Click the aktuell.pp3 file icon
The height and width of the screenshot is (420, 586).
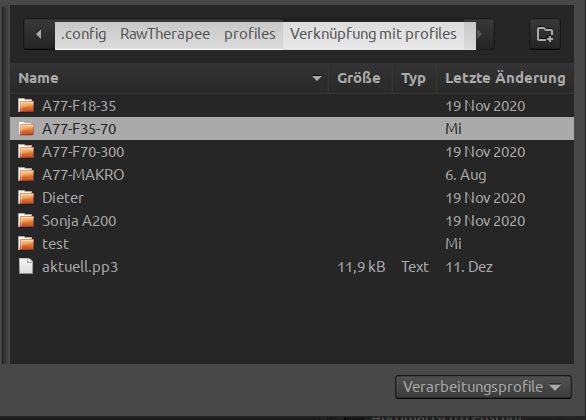[x=26, y=267]
